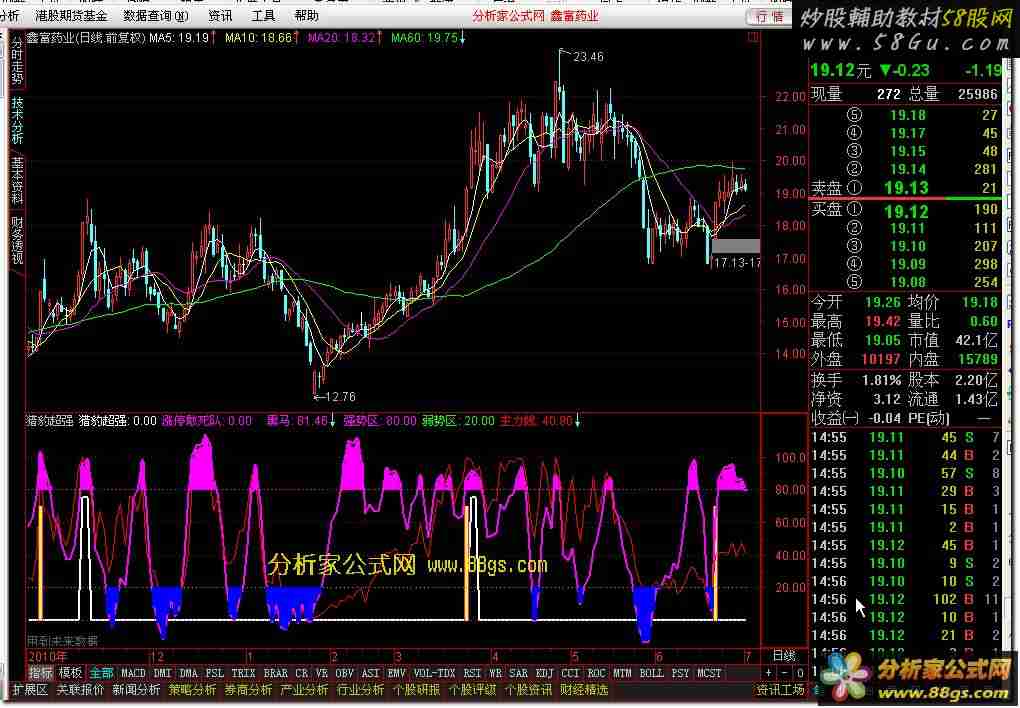Open the 个股资讯 link

(x=528, y=690)
